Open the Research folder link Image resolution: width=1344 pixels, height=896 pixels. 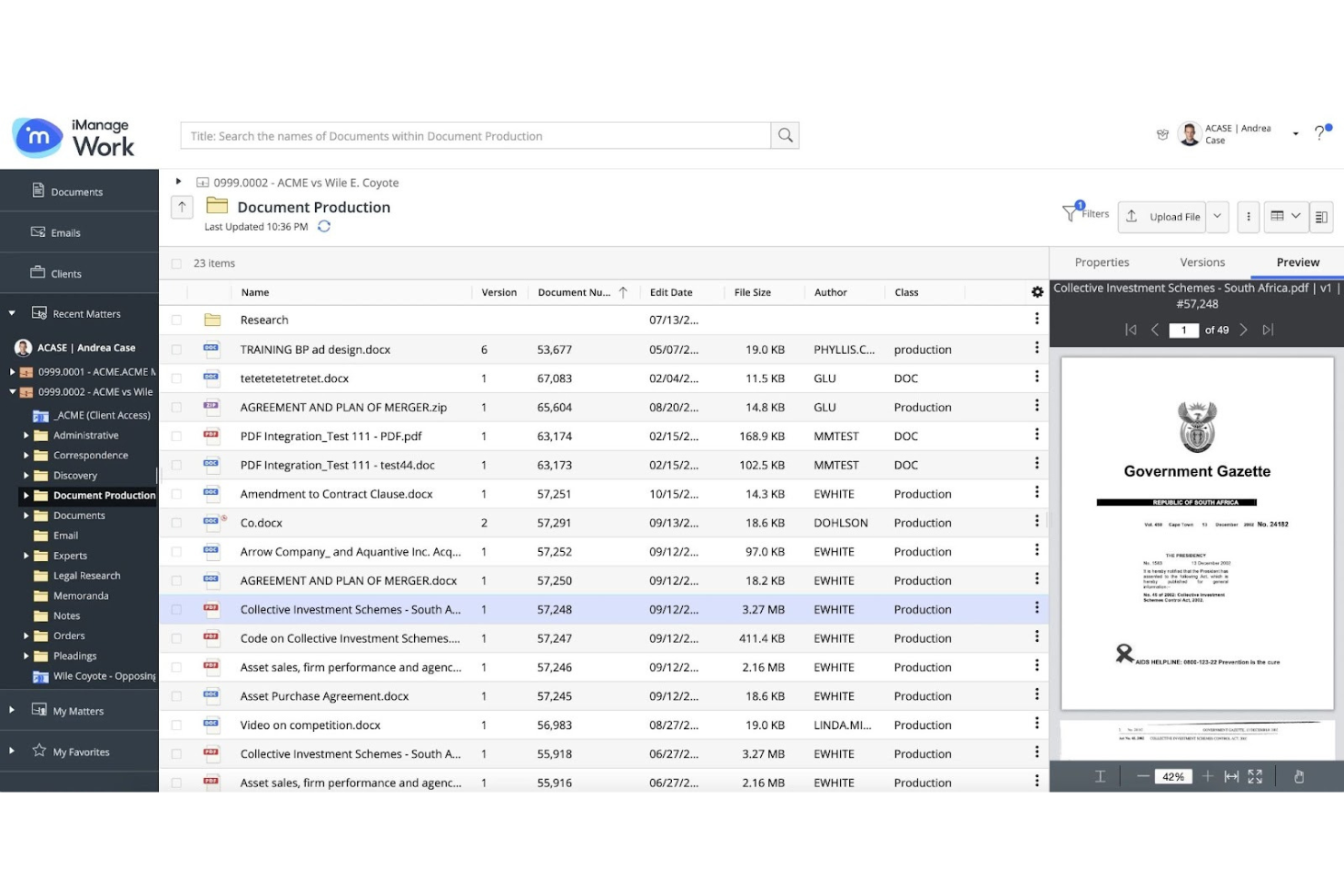point(263,320)
